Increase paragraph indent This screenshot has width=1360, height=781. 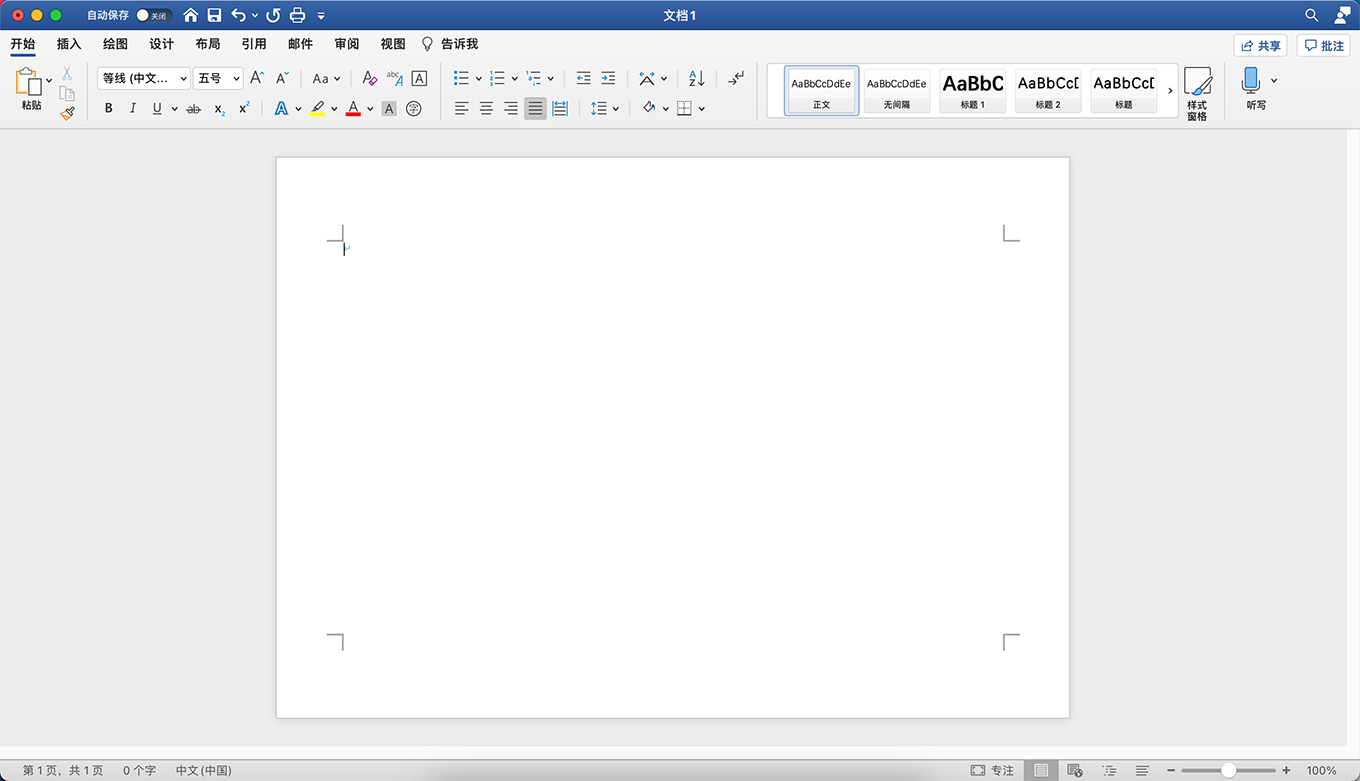[x=608, y=77]
